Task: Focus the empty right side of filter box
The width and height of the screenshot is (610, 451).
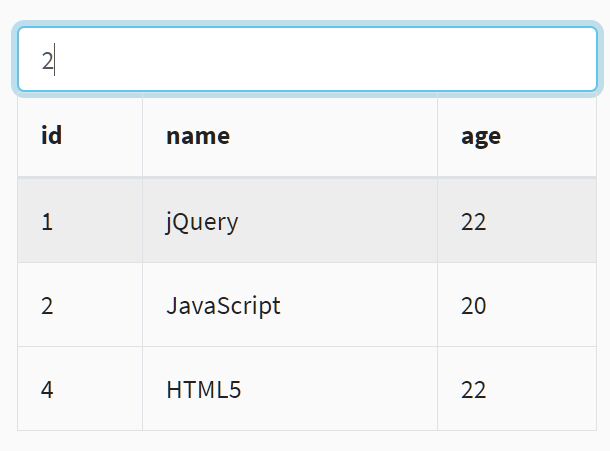Action: (450, 60)
